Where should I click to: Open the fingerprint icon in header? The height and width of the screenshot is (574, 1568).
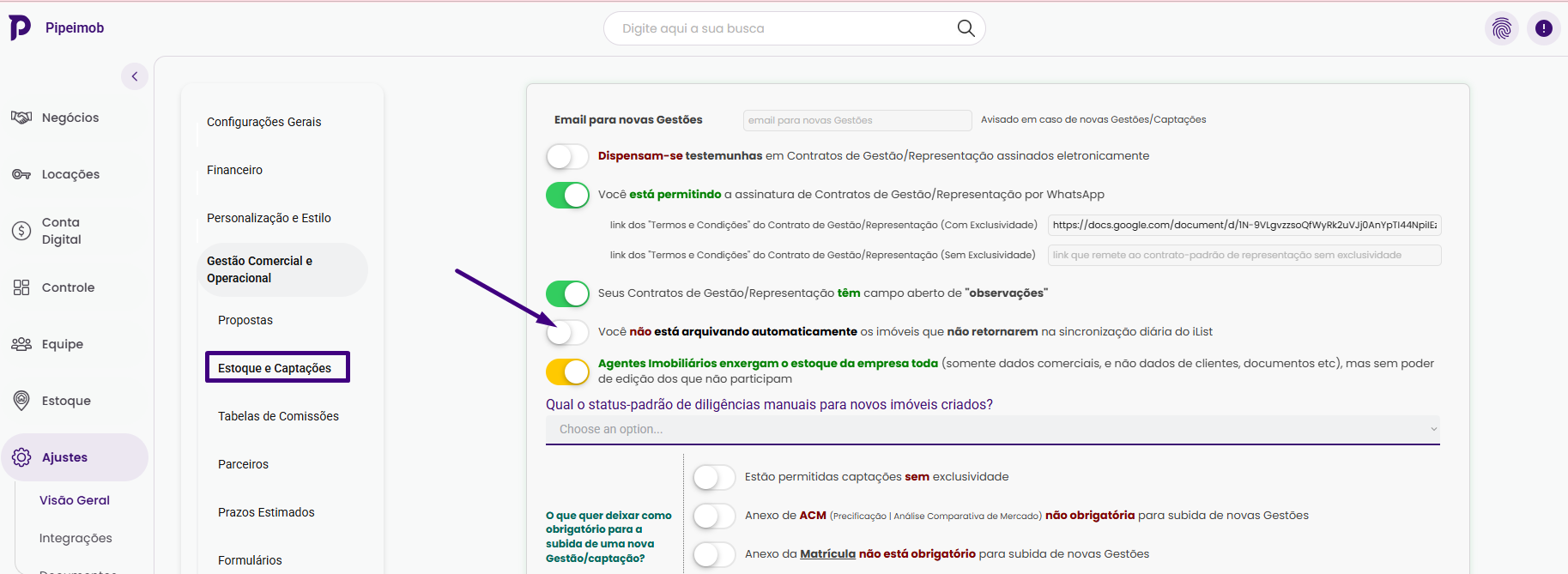(1501, 28)
